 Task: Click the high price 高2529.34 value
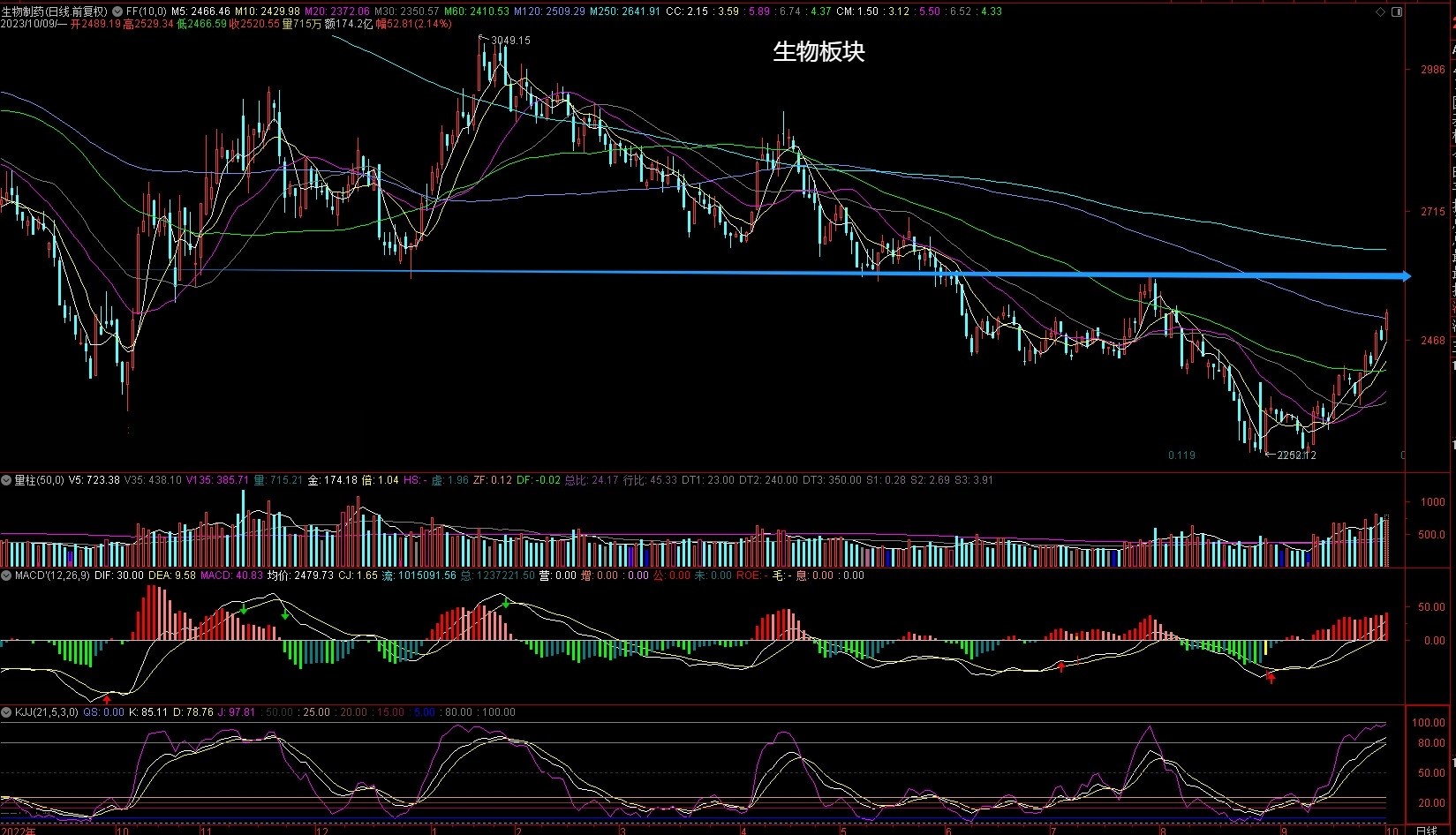pyautogui.click(x=148, y=24)
